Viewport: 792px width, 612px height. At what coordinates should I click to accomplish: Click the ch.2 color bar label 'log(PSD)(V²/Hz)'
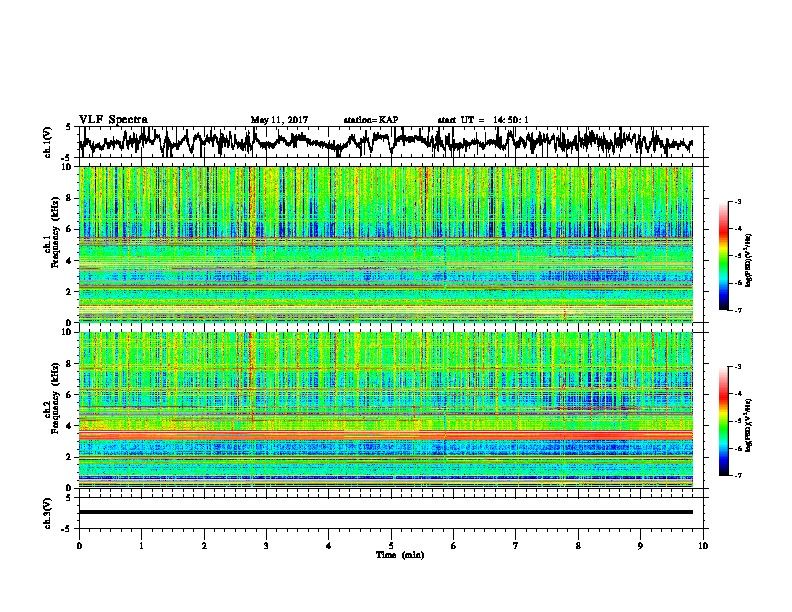pyautogui.click(x=749, y=425)
